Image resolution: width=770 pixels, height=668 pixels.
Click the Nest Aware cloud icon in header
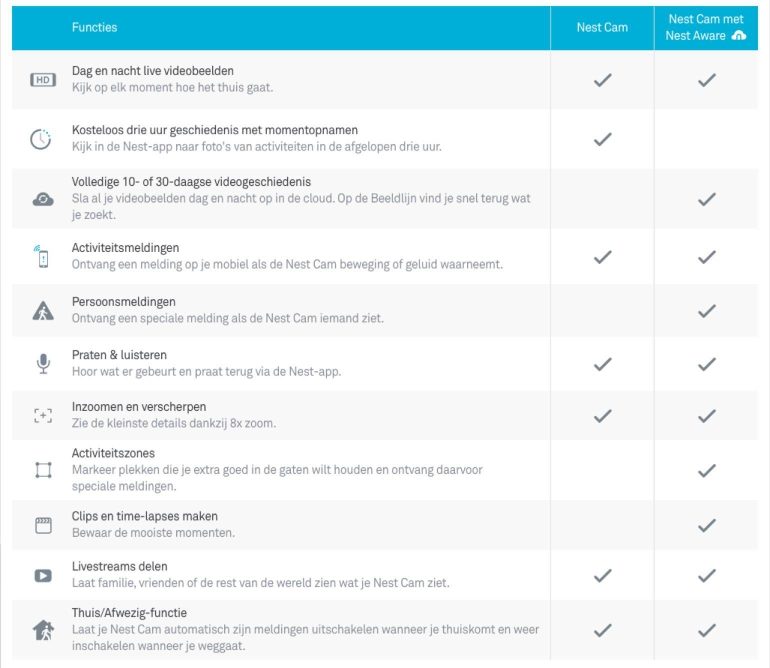coord(738,36)
